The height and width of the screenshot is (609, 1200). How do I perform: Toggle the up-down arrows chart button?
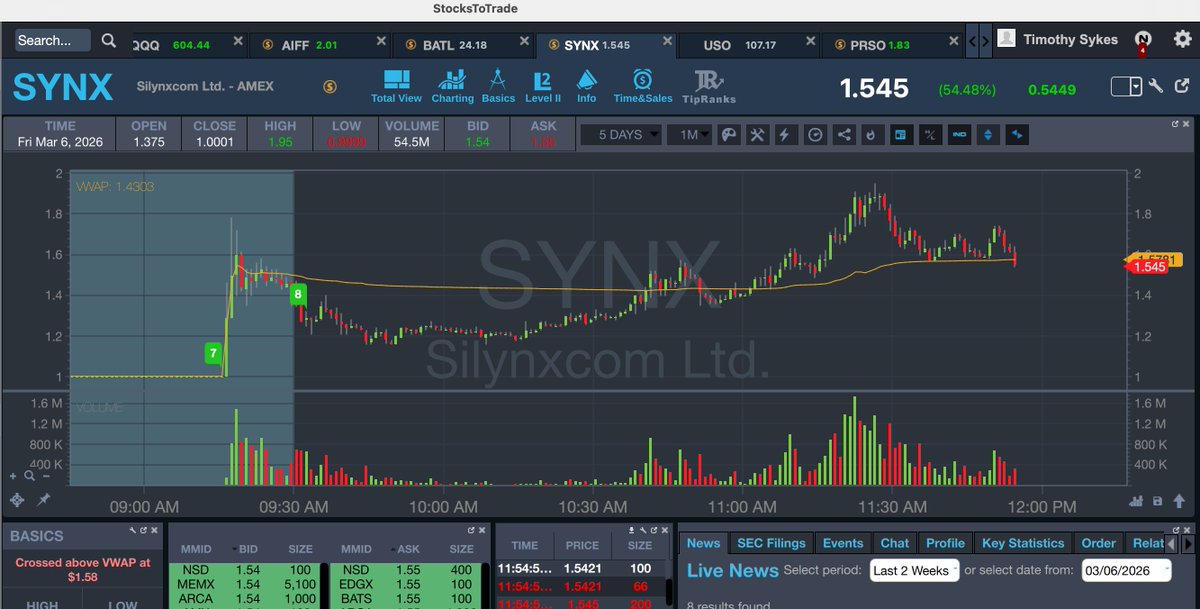(x=989, y=134)
